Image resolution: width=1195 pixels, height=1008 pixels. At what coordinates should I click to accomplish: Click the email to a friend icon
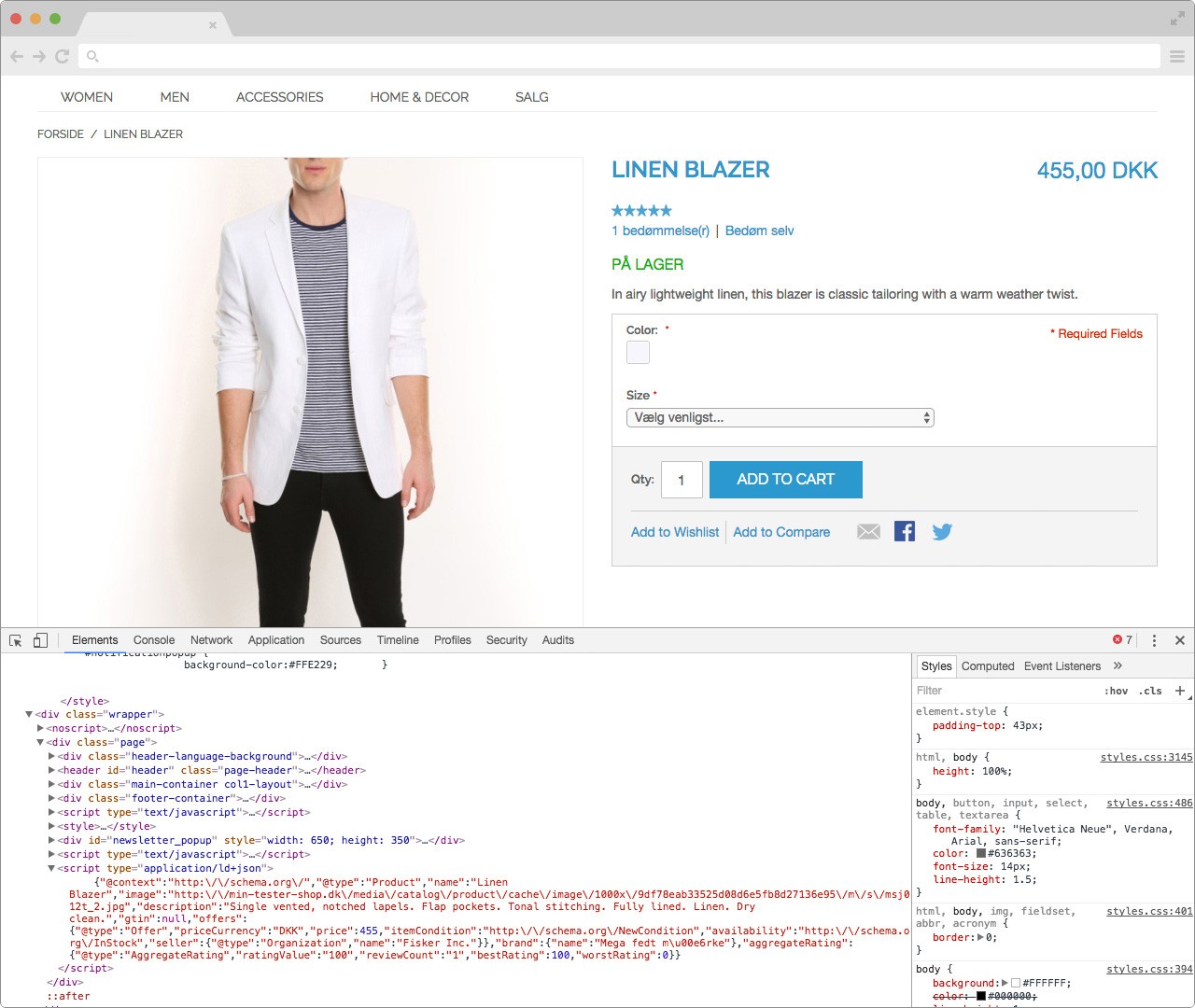[868, 532]
